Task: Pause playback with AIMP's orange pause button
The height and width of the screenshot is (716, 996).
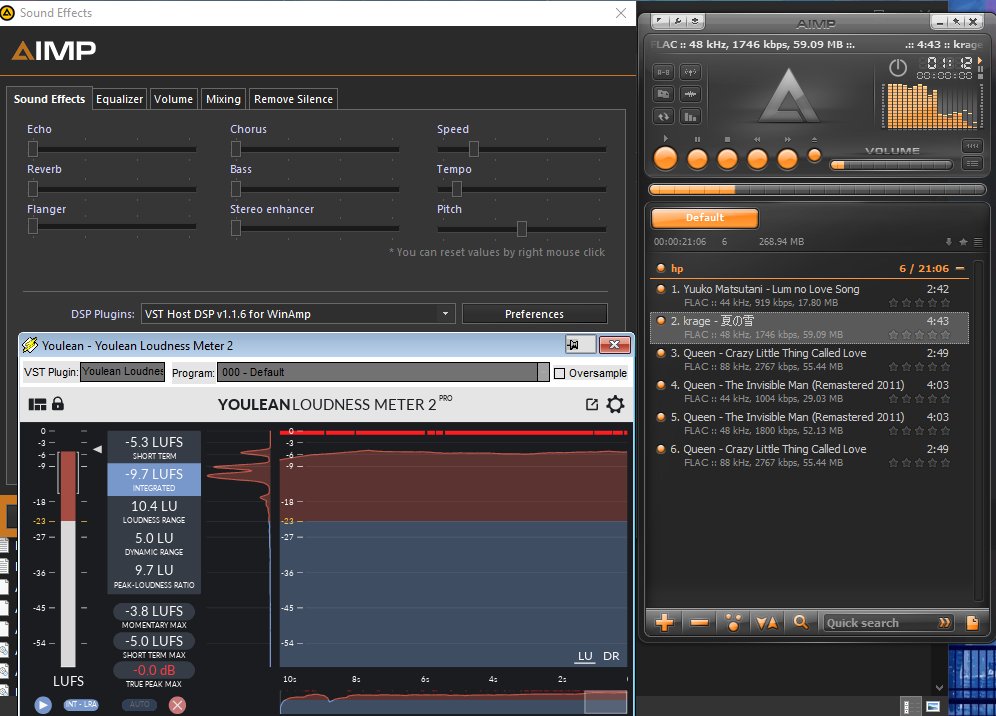Action: pos(697,159)
